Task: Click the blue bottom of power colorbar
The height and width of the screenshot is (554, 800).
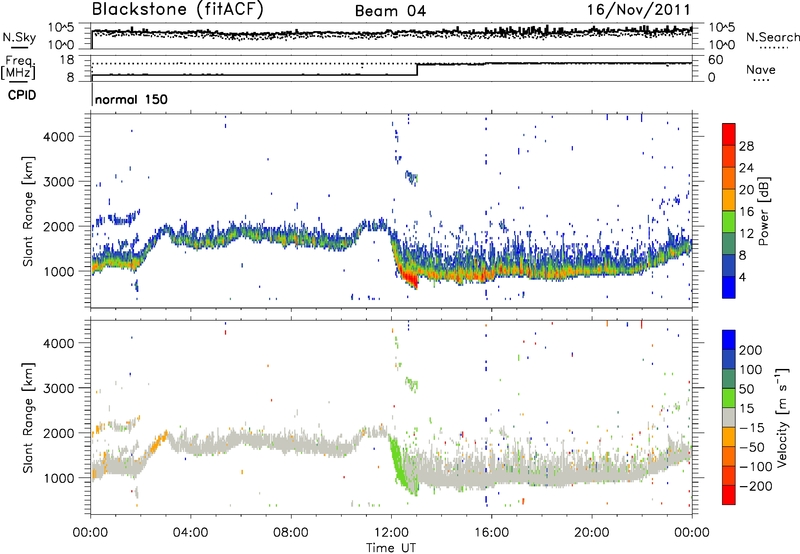Action: [729, 288]
